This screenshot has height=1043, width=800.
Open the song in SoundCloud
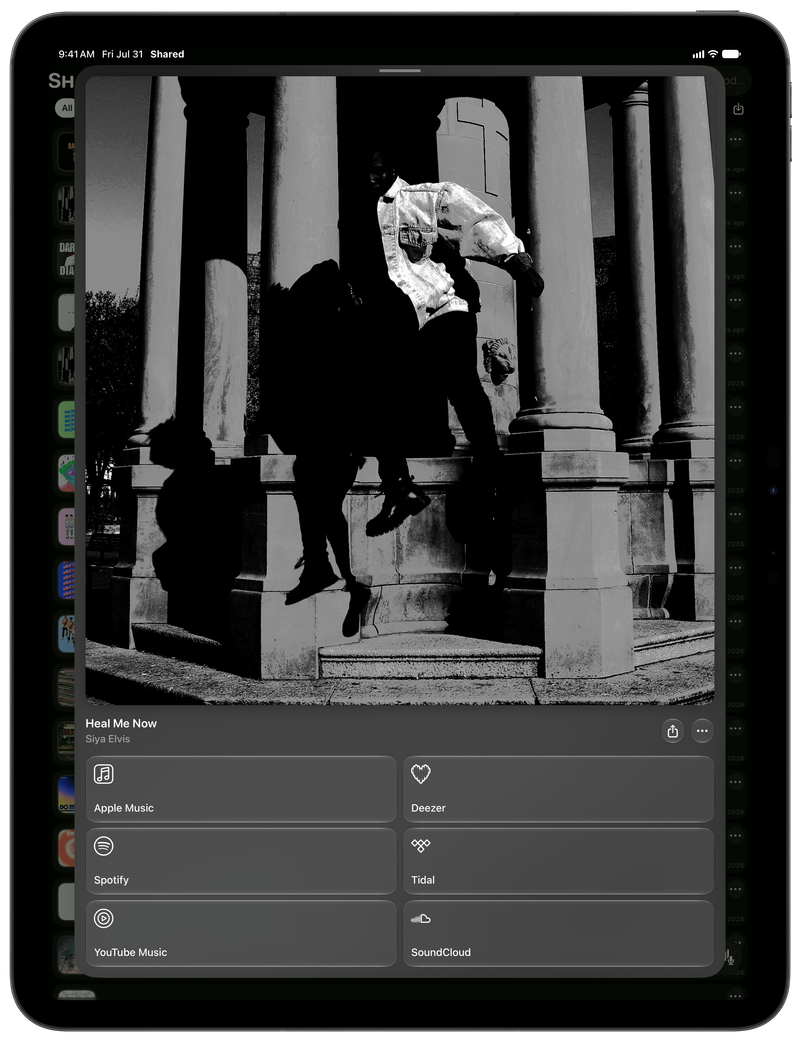pyautogui.click(x=558, y=933)
